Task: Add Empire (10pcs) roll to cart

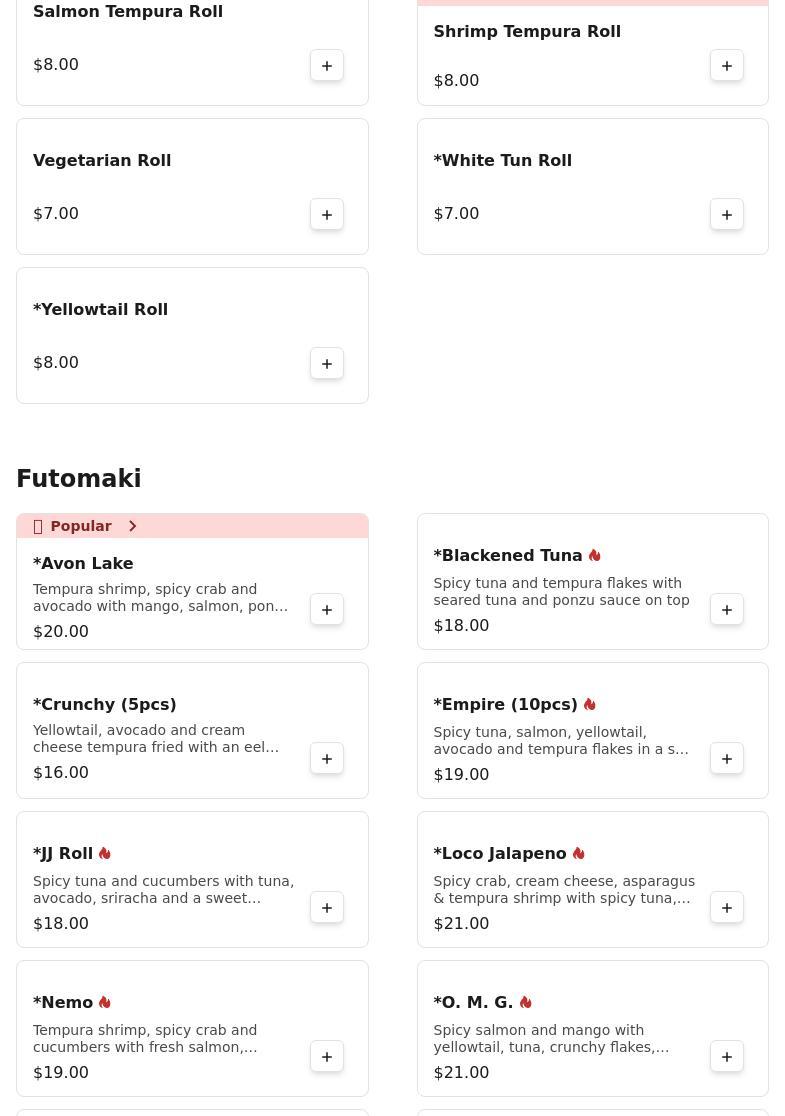Action: pyautogui.click(x=727, y=758)
